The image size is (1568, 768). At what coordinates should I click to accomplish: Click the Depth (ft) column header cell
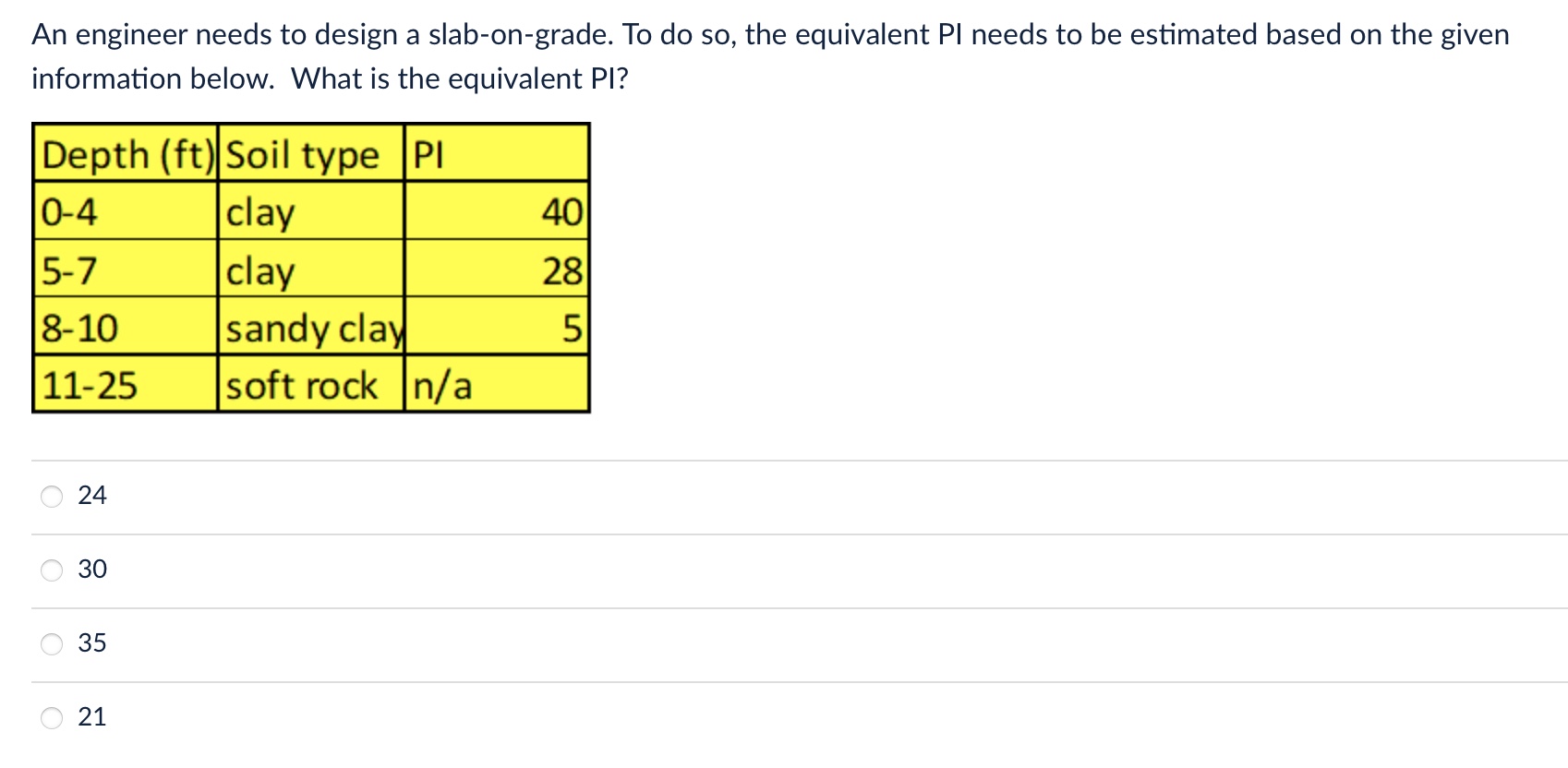pos(125,155)
